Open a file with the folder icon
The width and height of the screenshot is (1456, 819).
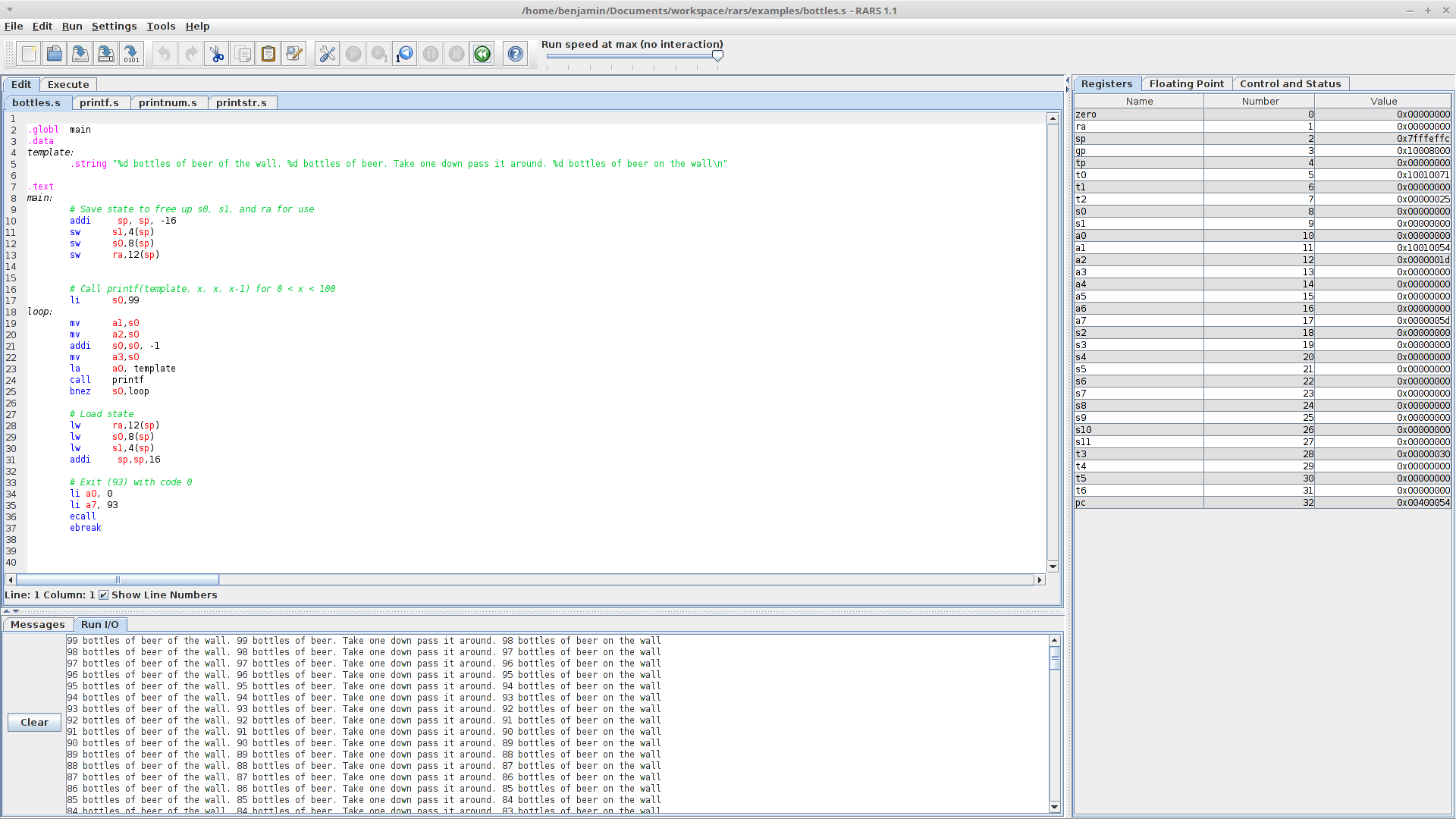55,54
